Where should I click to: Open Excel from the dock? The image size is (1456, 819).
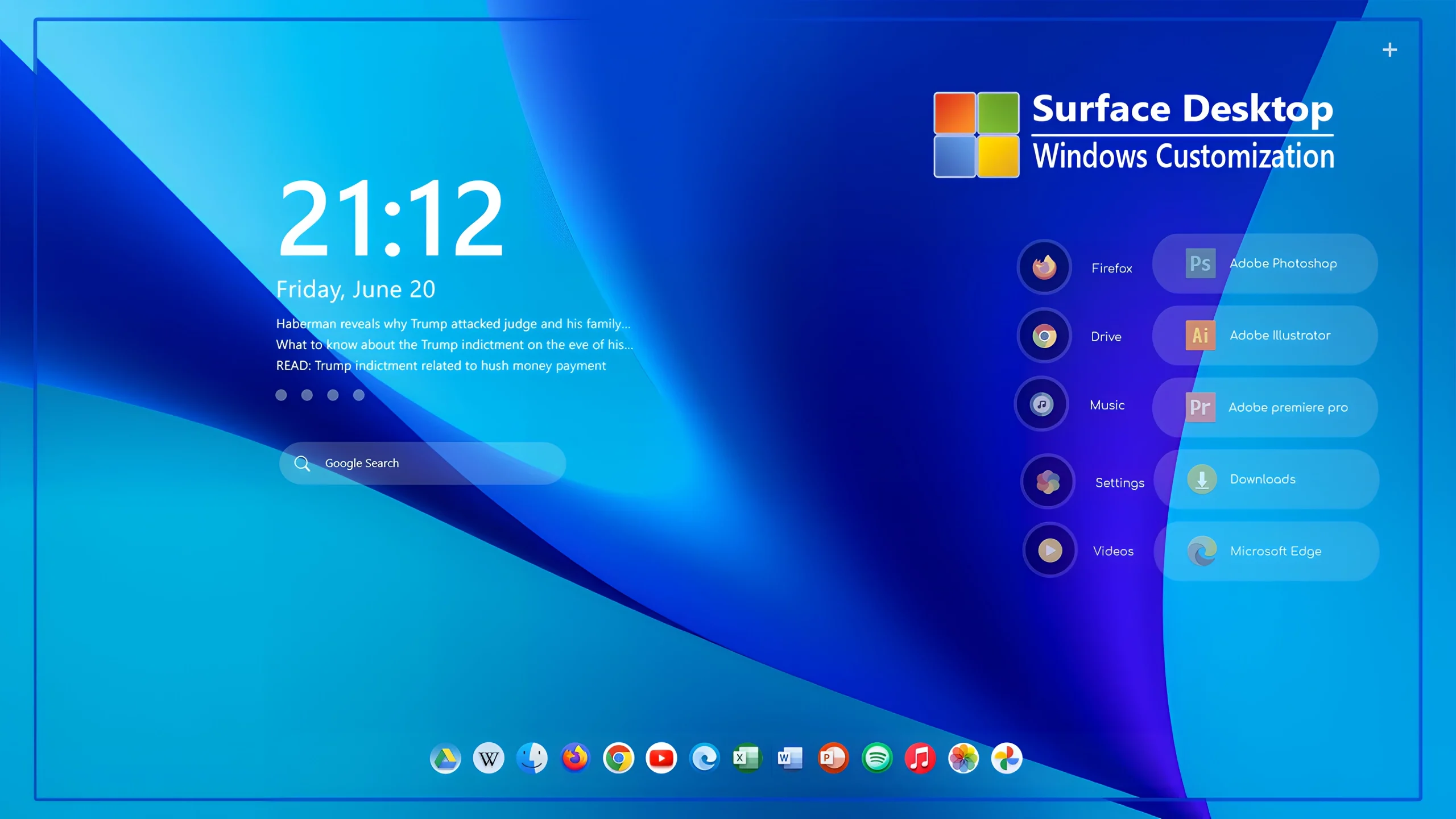point(747,758)
